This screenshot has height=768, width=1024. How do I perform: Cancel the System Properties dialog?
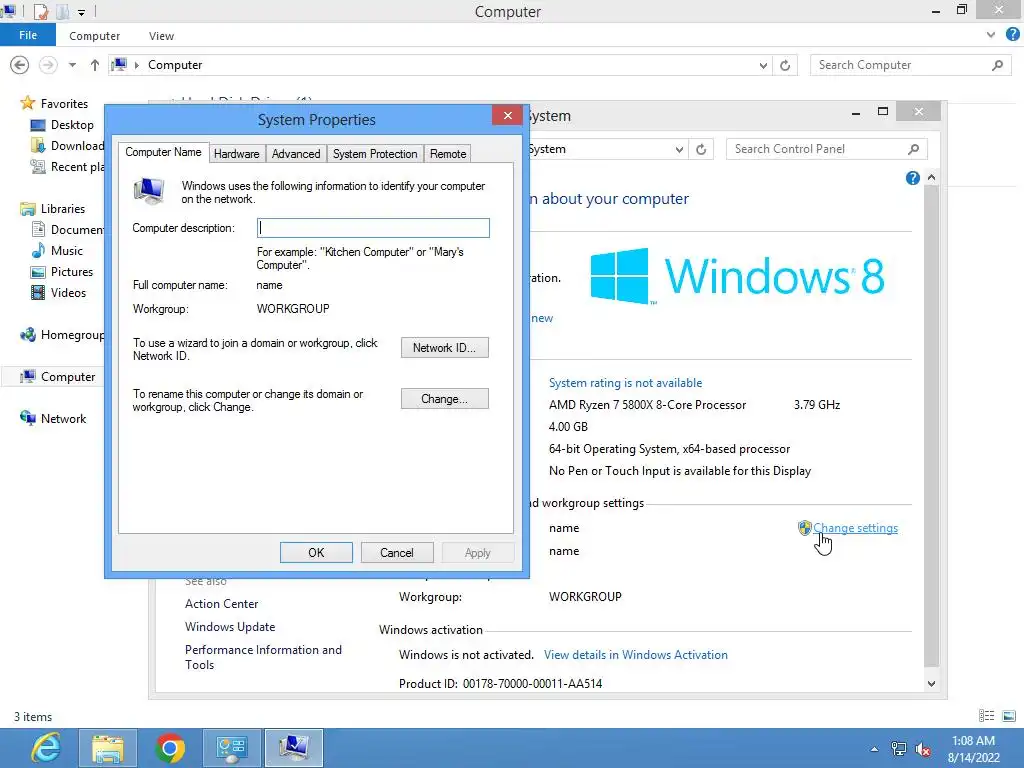pos(396,552)
